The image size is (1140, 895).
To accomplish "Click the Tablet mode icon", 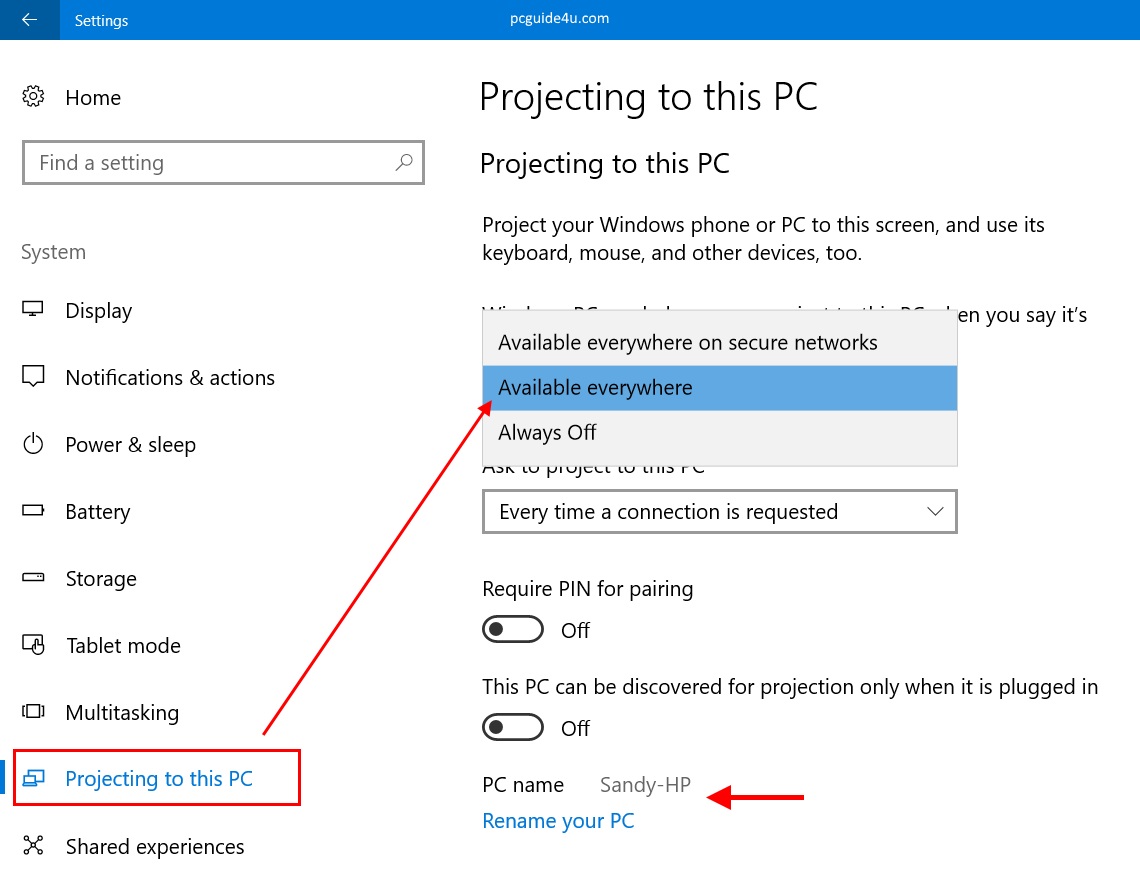I will (33, 645).
